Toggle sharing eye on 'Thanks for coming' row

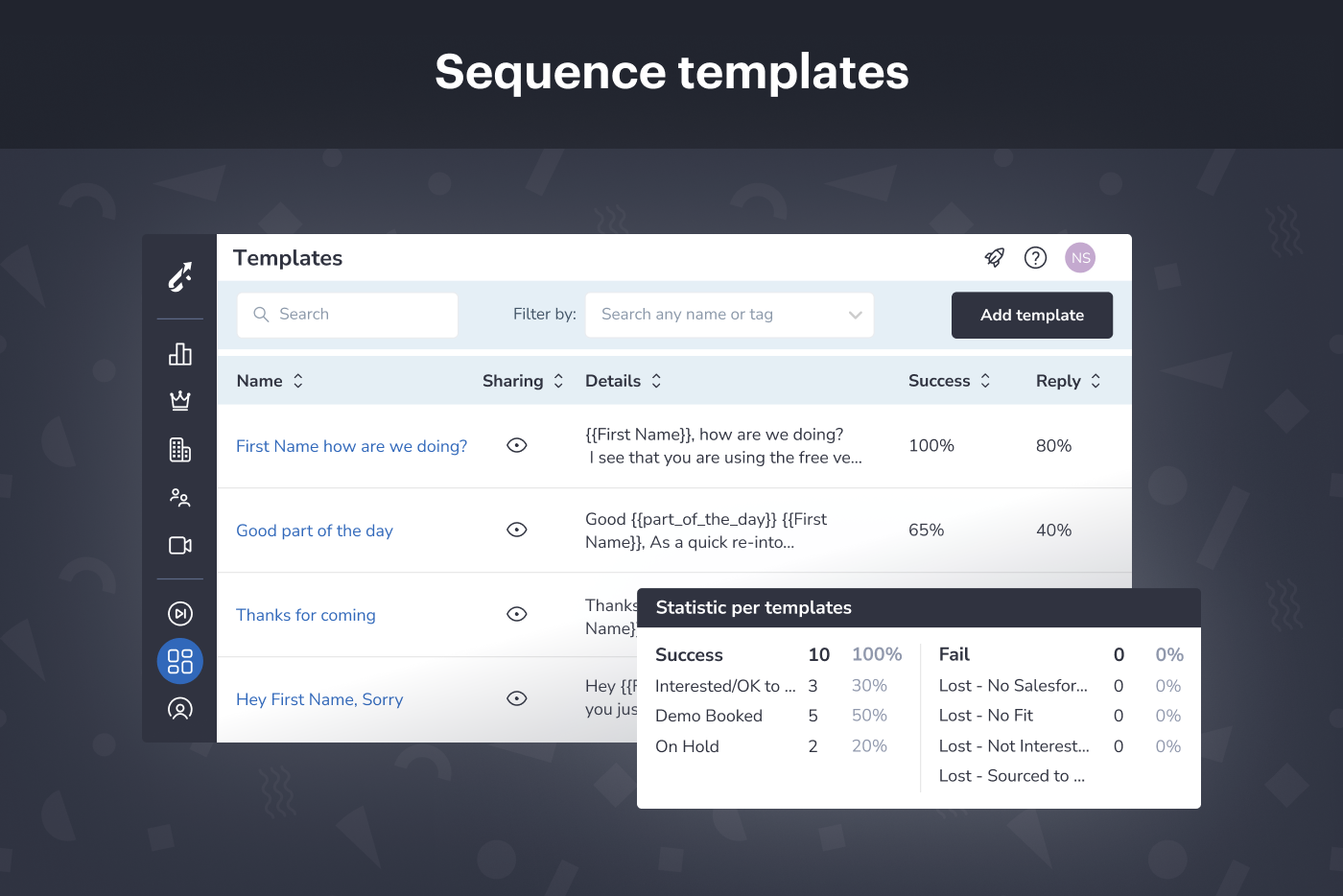[516, 614]
